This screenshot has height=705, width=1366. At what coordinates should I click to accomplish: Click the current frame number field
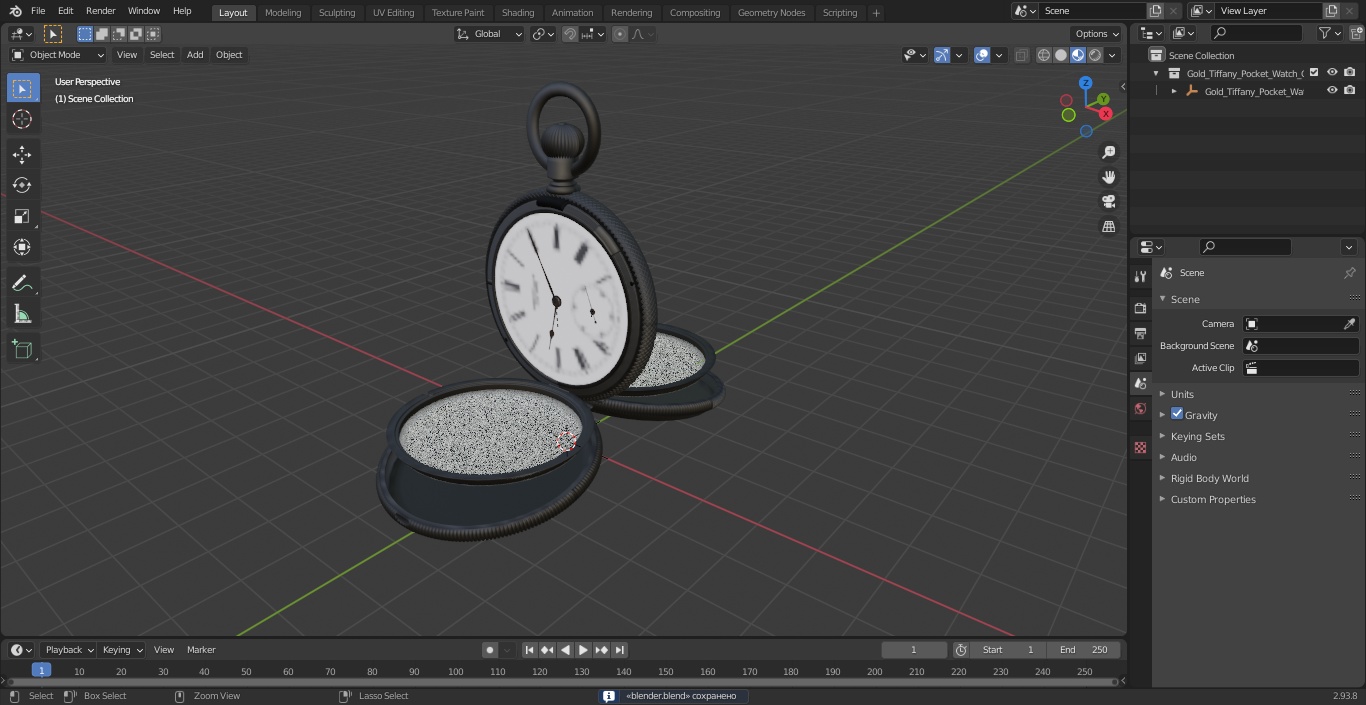click(x=913, y=650)
